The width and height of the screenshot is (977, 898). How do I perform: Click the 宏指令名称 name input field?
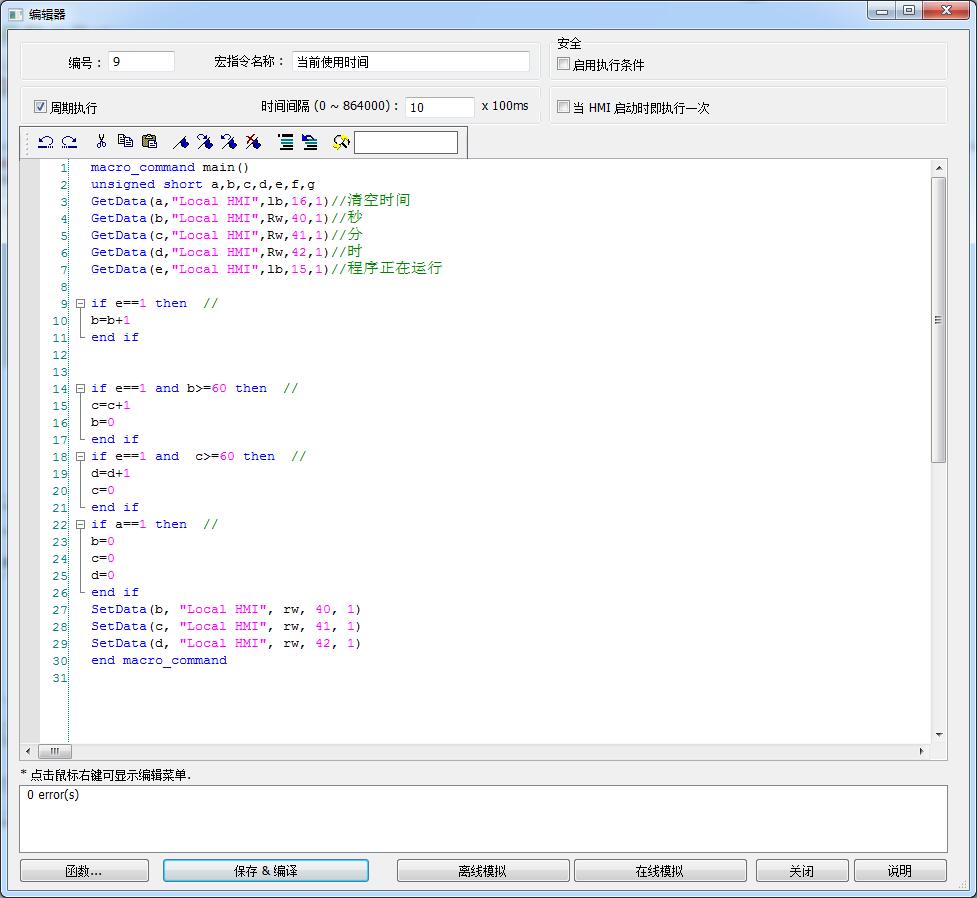[x=411, y=62]
